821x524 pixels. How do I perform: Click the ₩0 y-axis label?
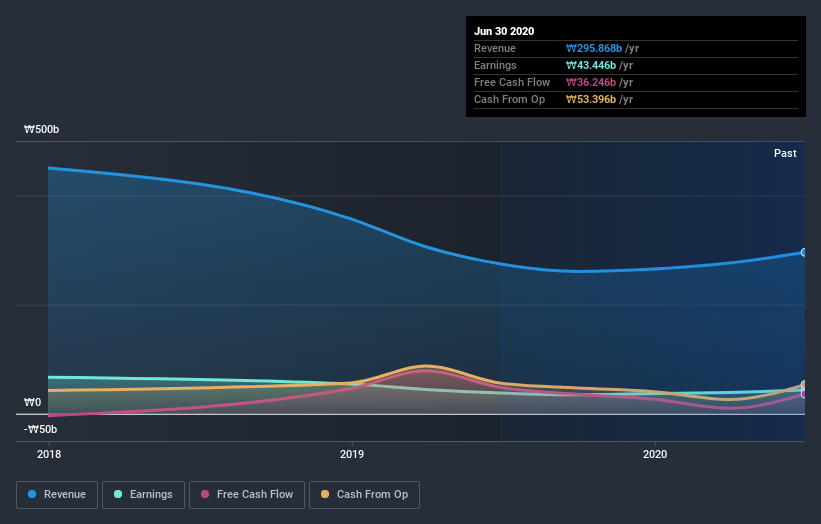pos(32,403)
